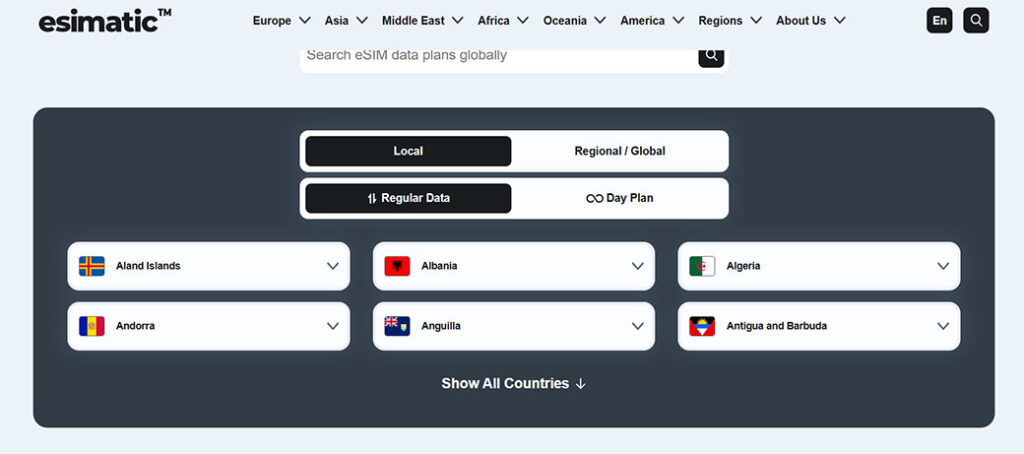Image resolution: width=1024 pixels, height=454 pixels.
Task: Expand the Albania dropdown arrow
Action: pyautogui.click(x=637, y=266)
